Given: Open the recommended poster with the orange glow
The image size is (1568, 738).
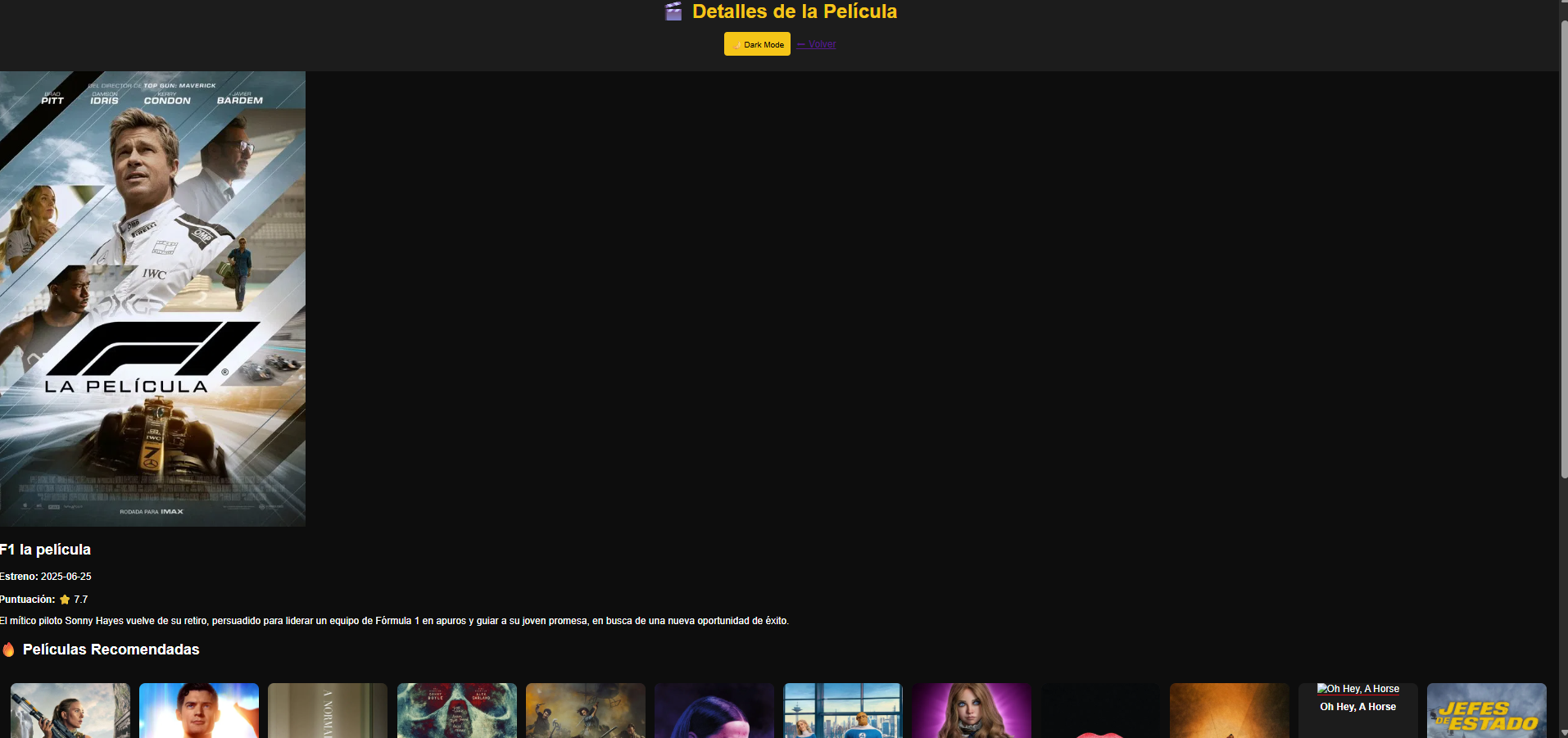Looking at the screenshot, I should [x=1230, y=710].
